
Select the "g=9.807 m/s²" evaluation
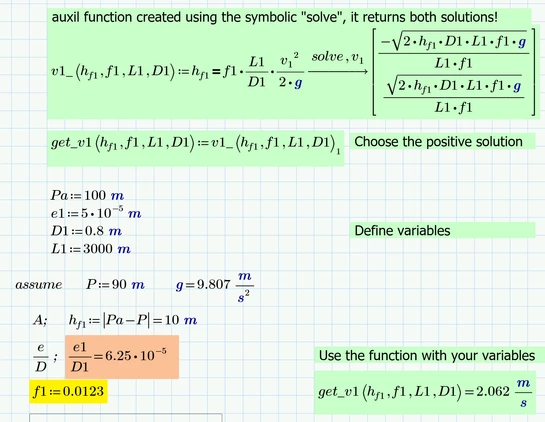215,287
